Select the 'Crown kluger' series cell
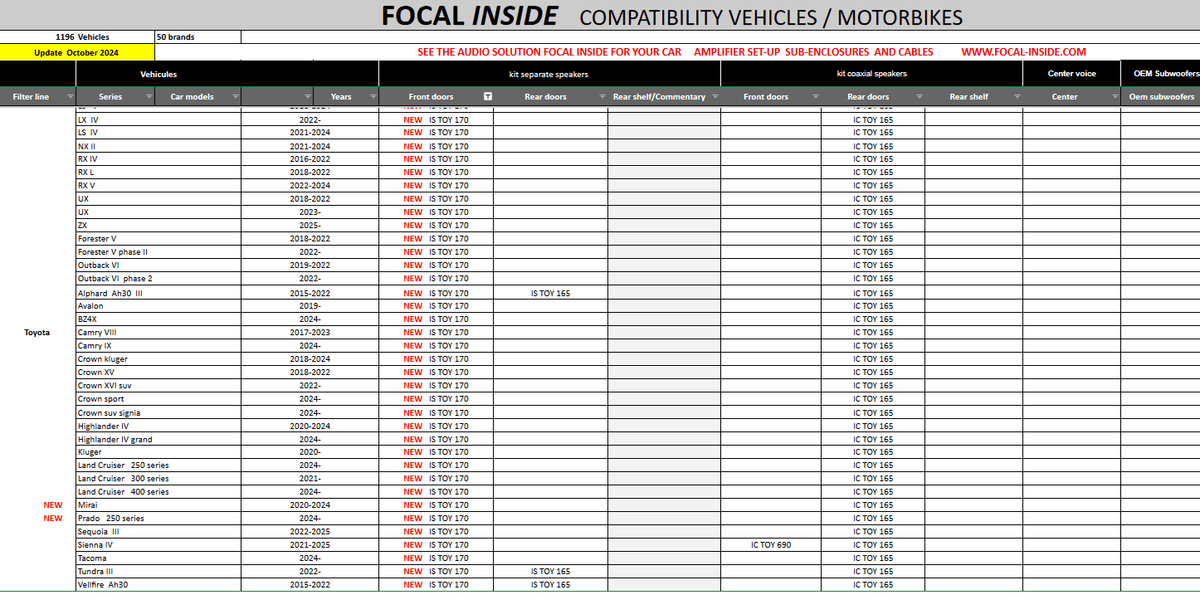The image size is (1200, 610). click(x=159, y=359)
